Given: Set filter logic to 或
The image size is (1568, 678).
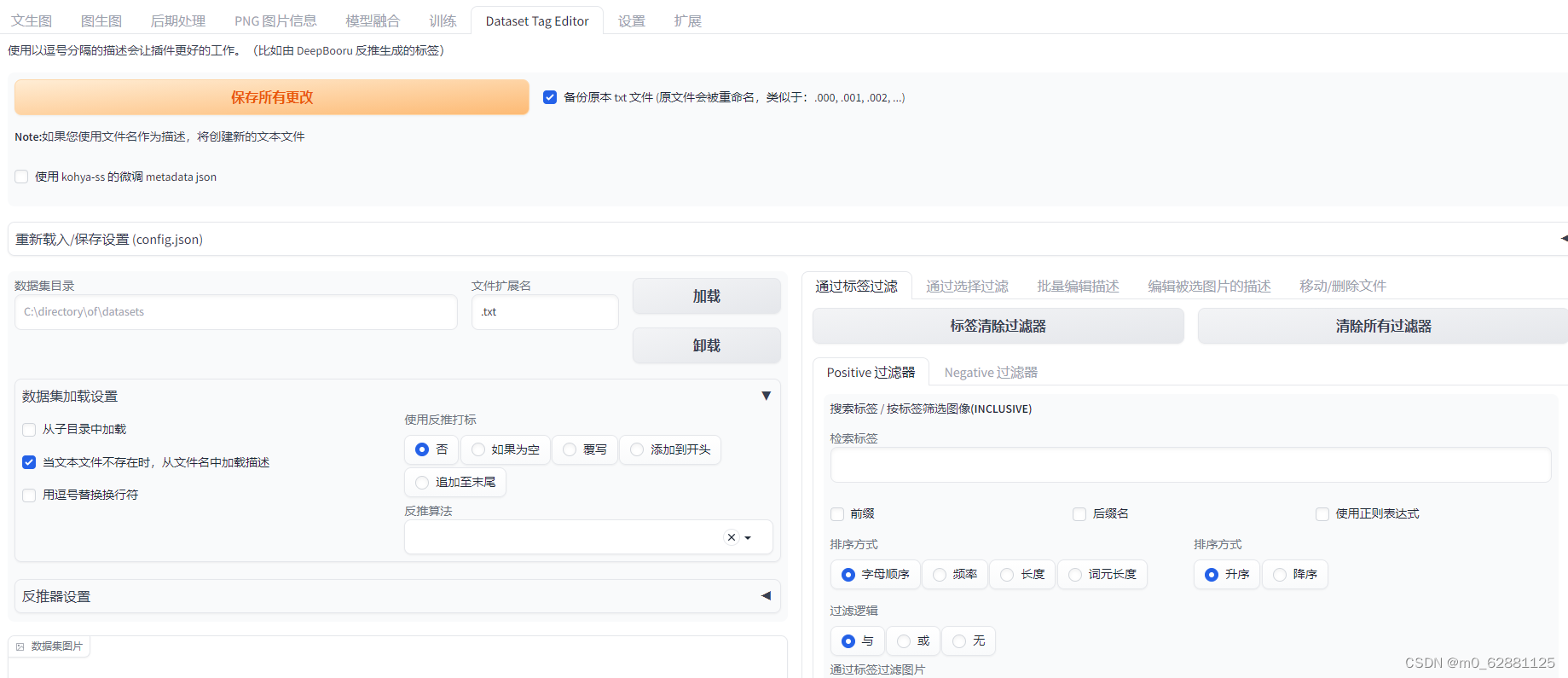Looking at the screenshot, I should click(913, 640).
